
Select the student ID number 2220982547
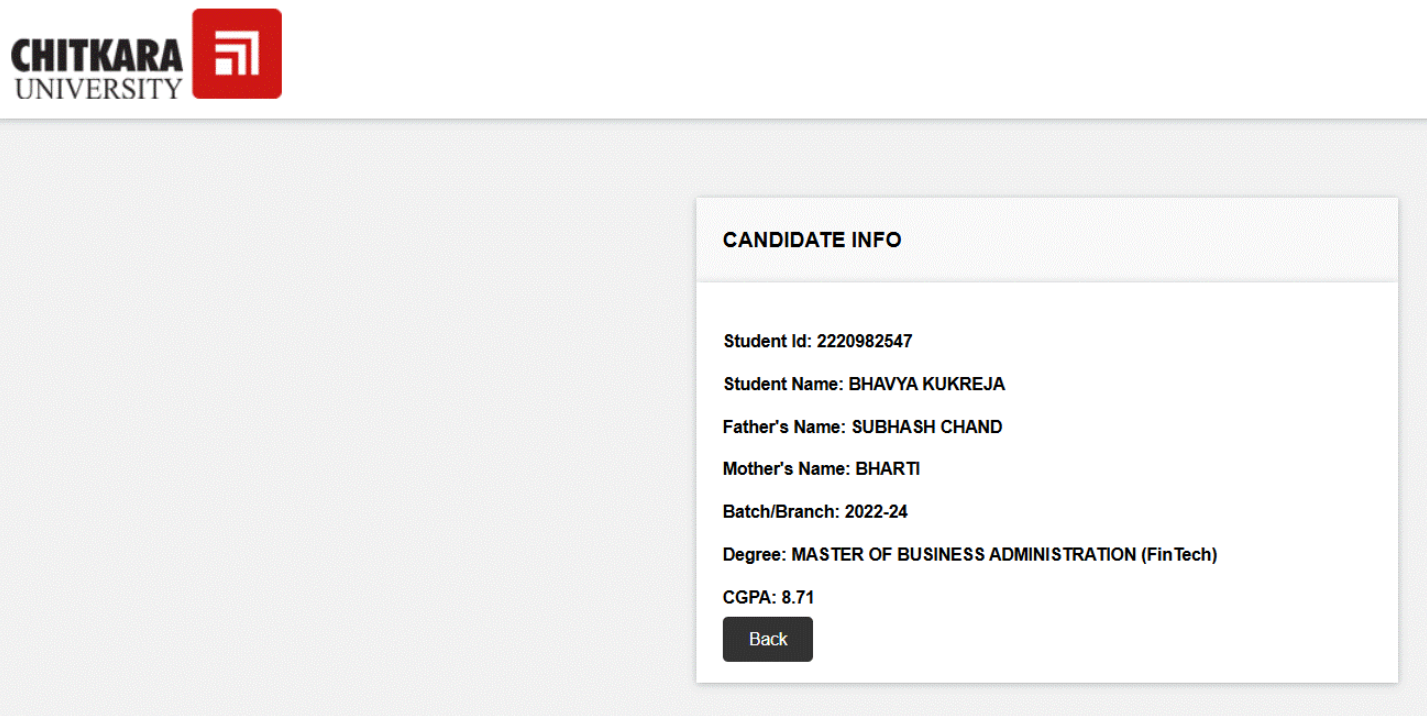[x=864, y=341]
